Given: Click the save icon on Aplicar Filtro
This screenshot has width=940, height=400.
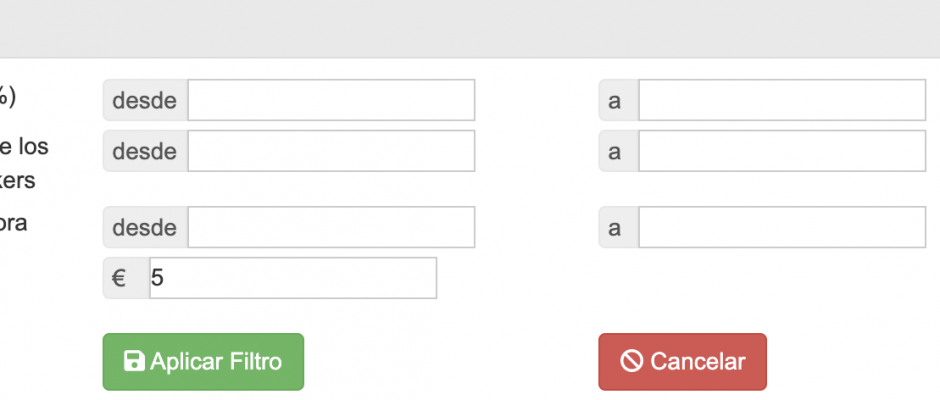Looking at the screenshot, I should [134, 362].
